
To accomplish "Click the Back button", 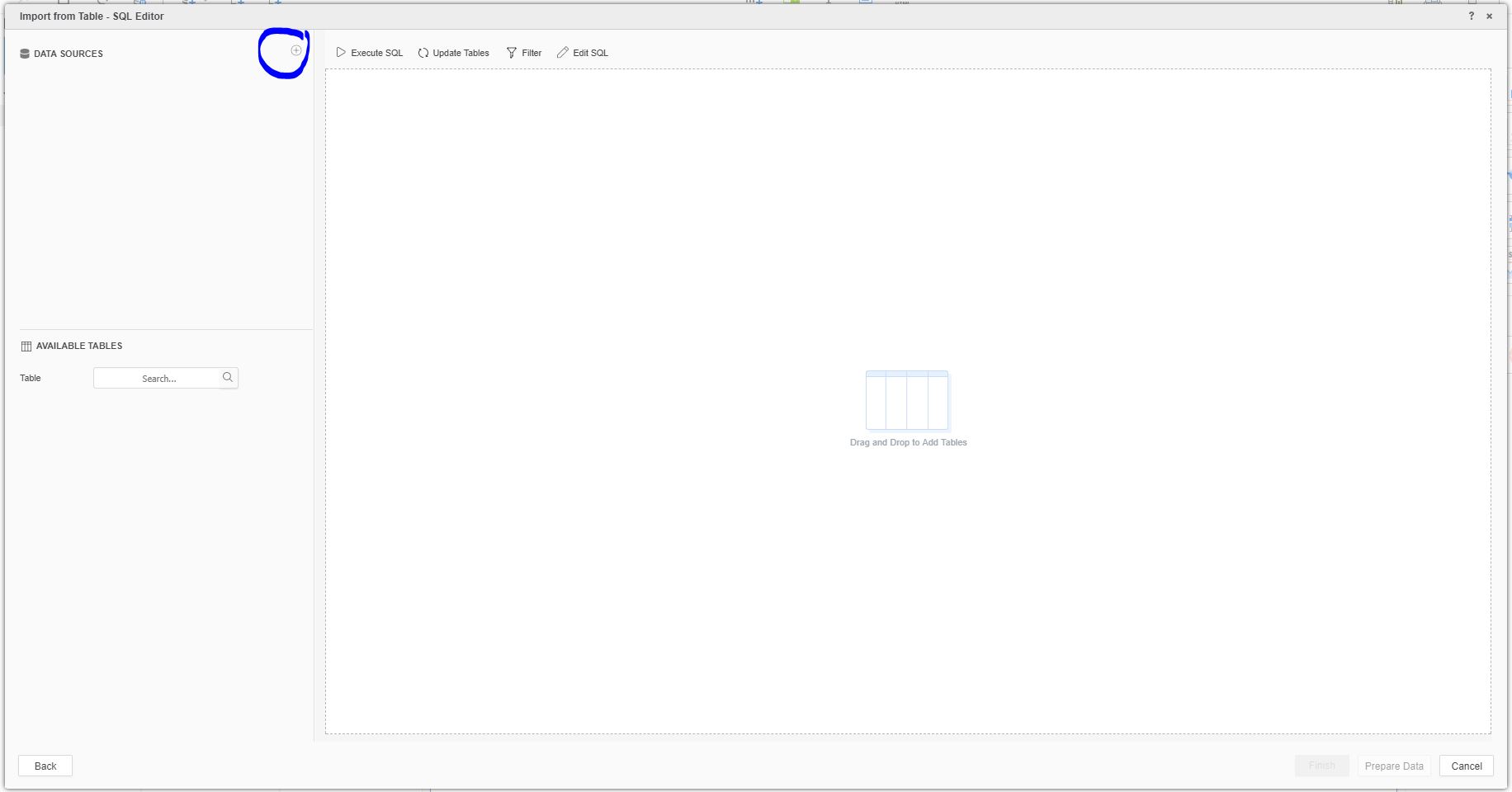I will click(45, 766).
